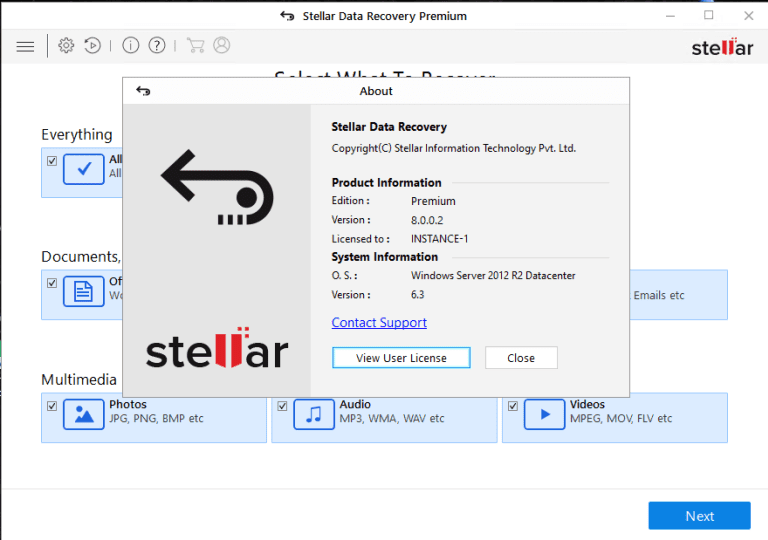
Task: Click the Photos picture icon
Action: coord(84,414)
